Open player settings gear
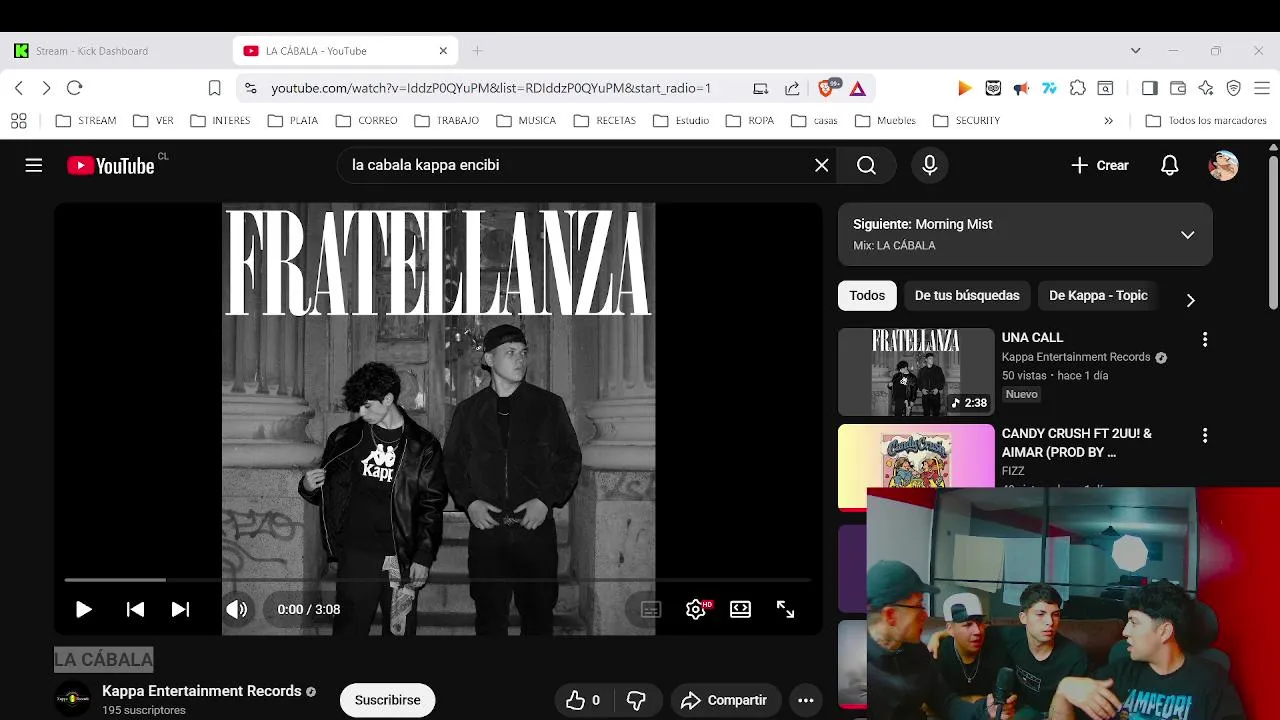The height and width of the screenshot is (720, 1280). point(696,609)
